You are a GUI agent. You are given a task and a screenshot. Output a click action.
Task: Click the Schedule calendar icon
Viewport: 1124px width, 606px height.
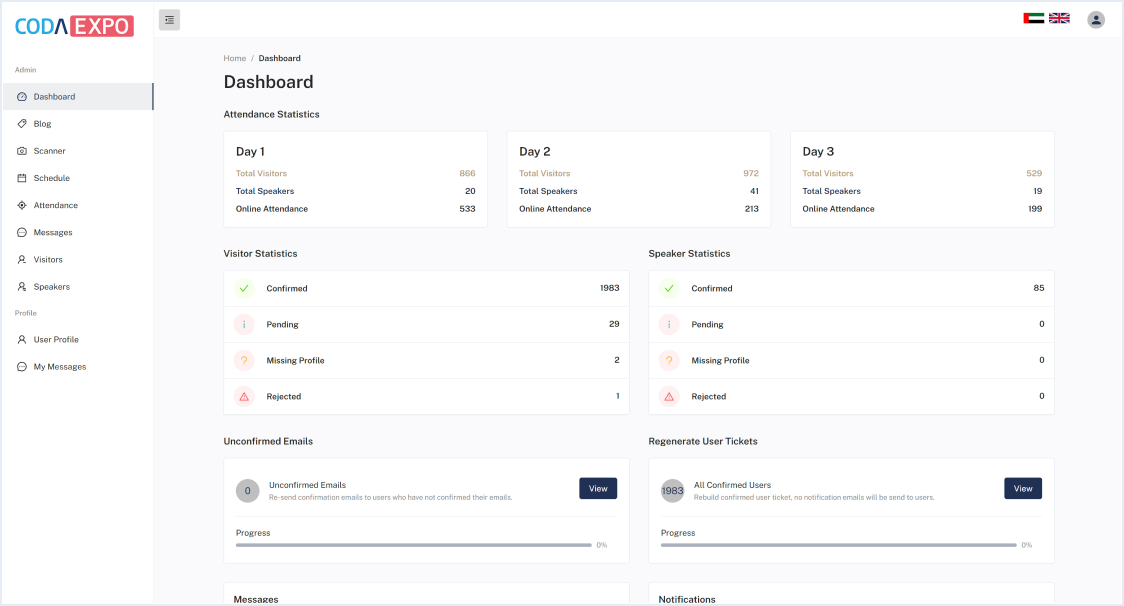pos(22,178)
